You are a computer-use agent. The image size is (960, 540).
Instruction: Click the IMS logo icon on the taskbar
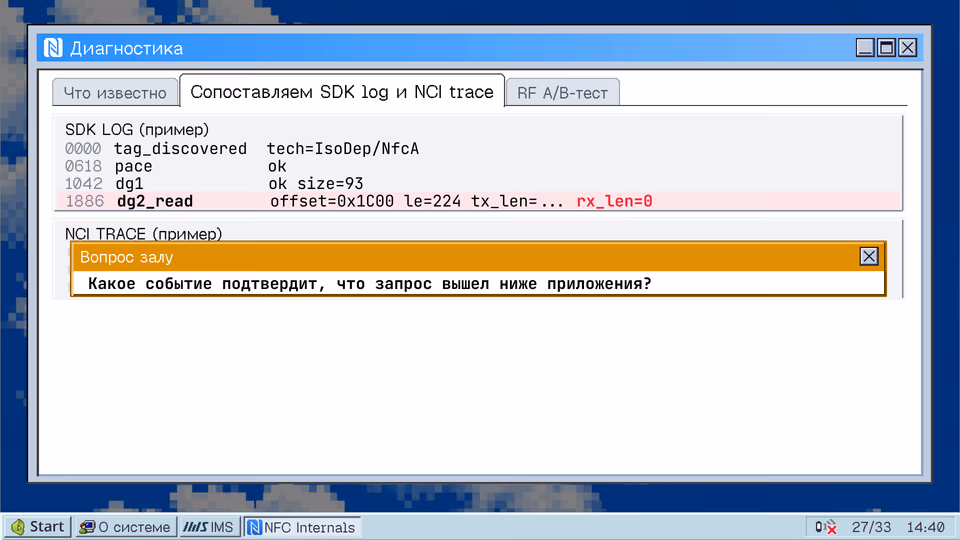pyautogui.click(x=195, y=527)
